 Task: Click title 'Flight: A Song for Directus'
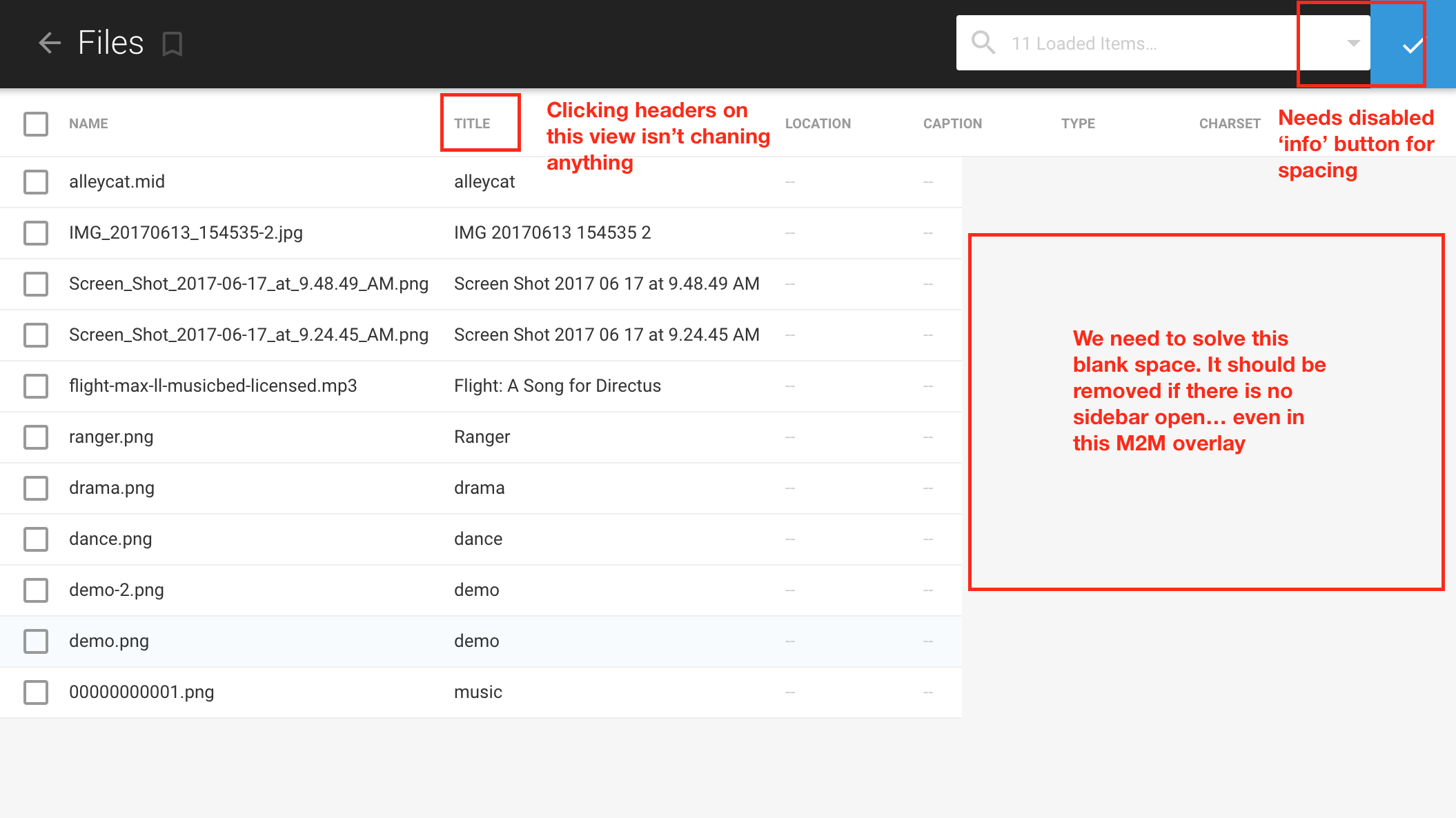(558, 386)
